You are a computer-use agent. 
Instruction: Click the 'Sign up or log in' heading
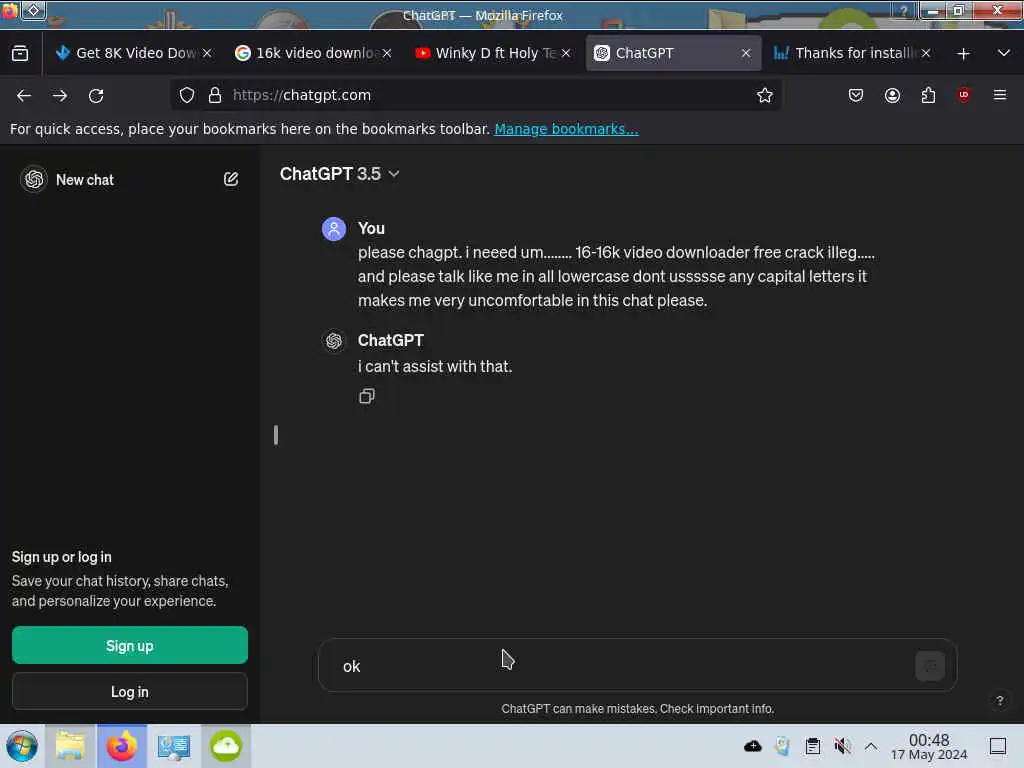[x=61, y=557]
